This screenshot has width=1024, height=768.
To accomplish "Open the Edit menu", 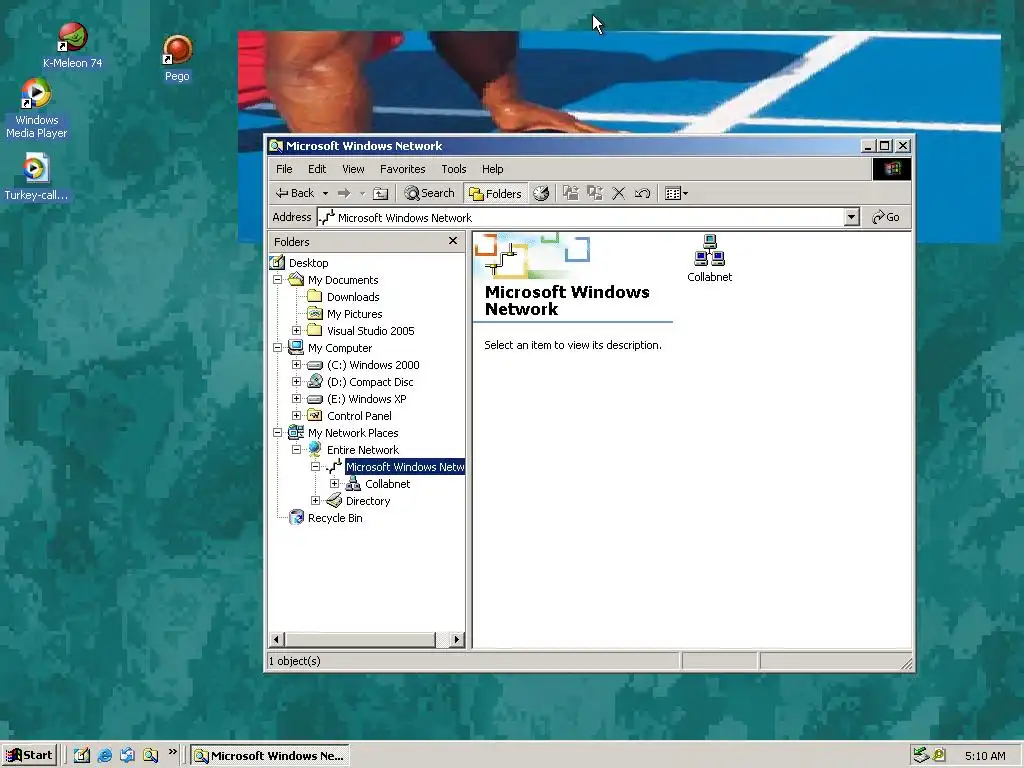I will pyautogui.click(x=317, y=169).
